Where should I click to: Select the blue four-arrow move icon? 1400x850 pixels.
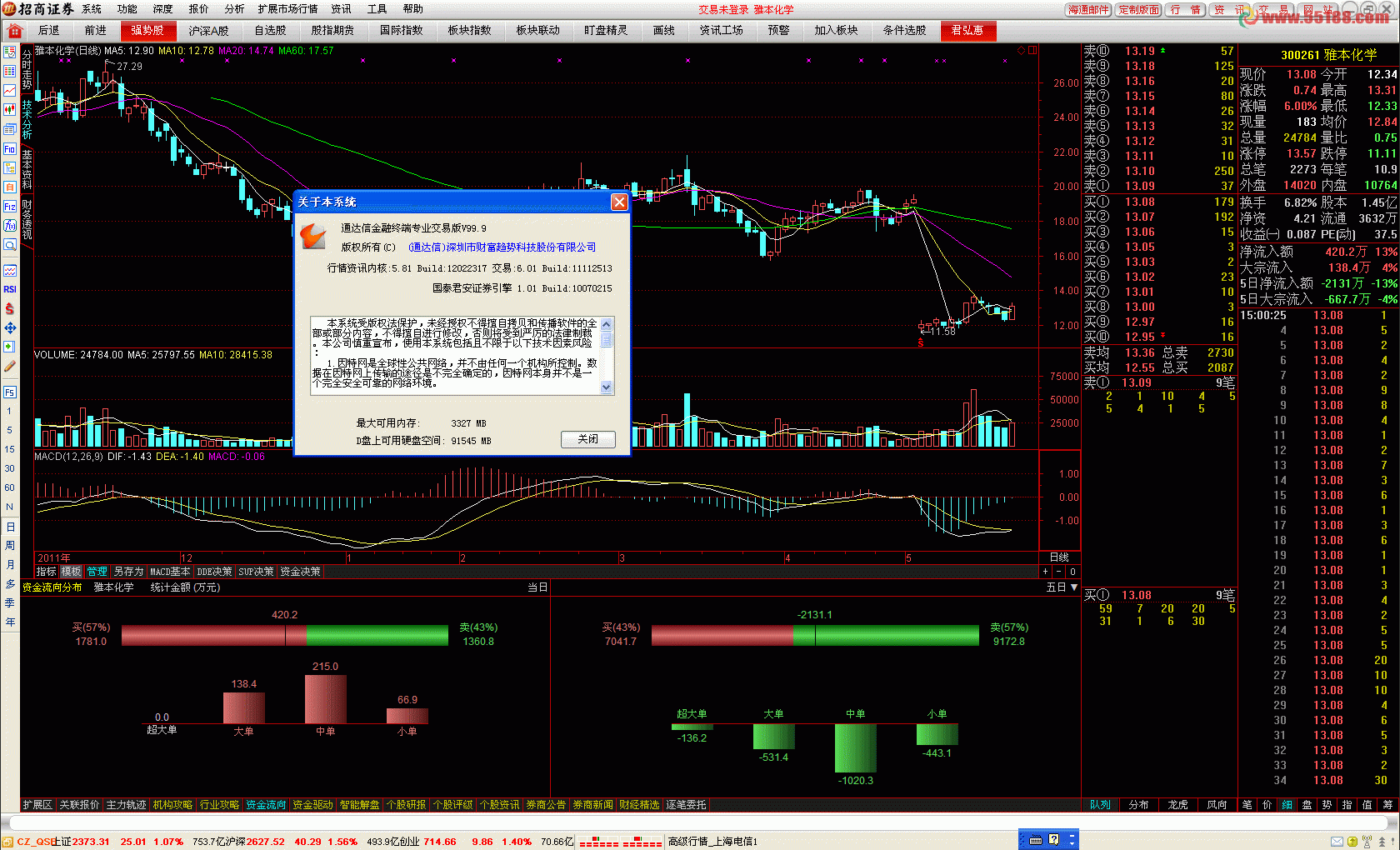pos(10,327)
